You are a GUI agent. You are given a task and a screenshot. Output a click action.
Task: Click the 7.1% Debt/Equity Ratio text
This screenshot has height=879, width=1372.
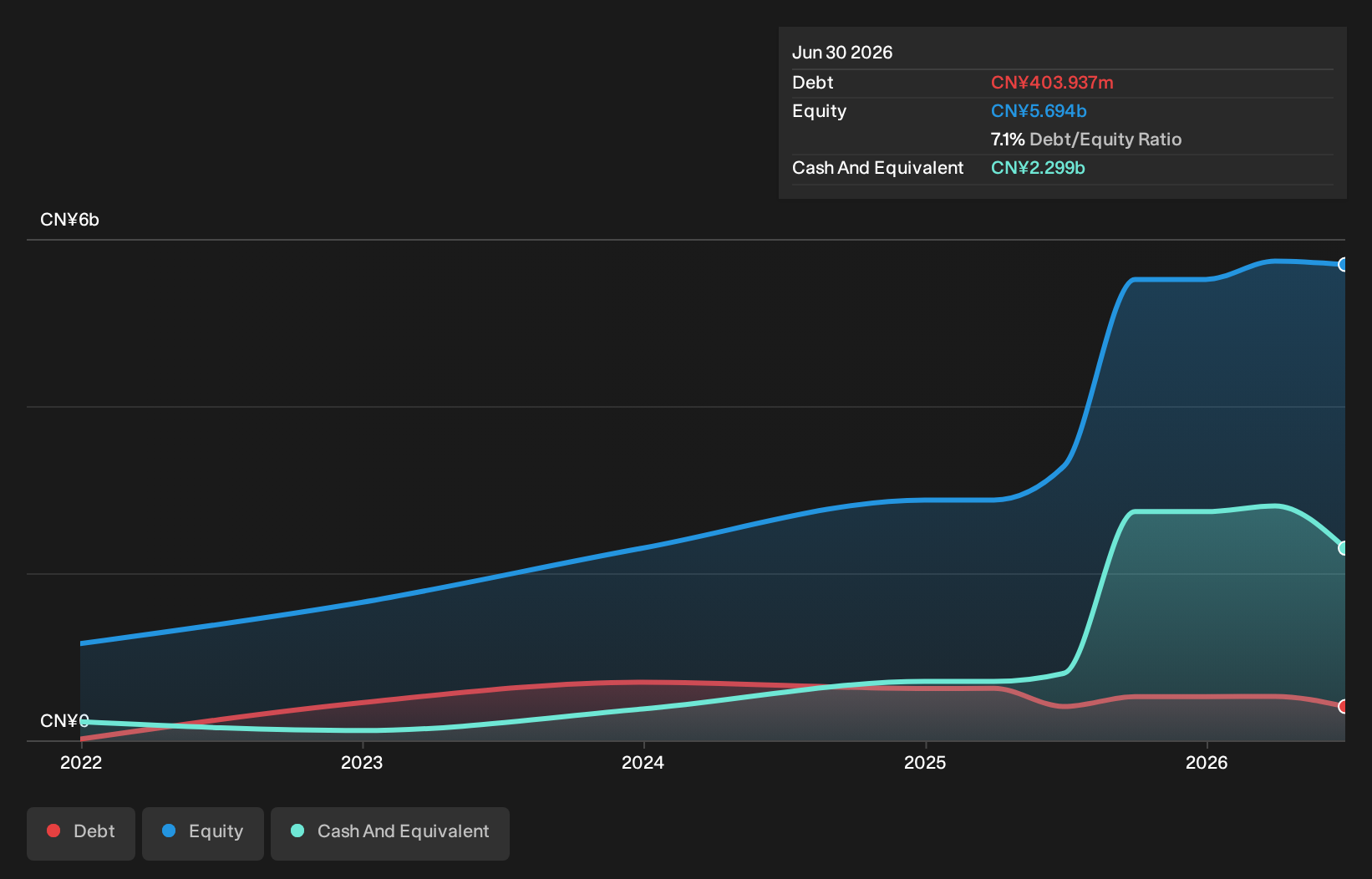[x=1086, y=140]
